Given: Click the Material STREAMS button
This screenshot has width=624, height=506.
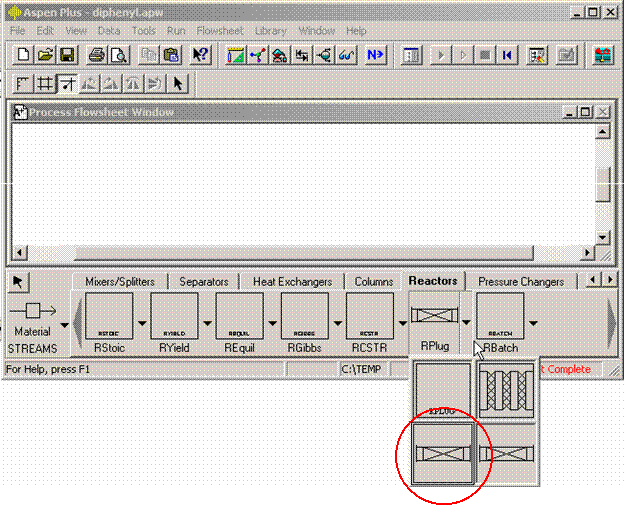Looking at the screenshot, I should pyautogui.click(x=33, y=324).
